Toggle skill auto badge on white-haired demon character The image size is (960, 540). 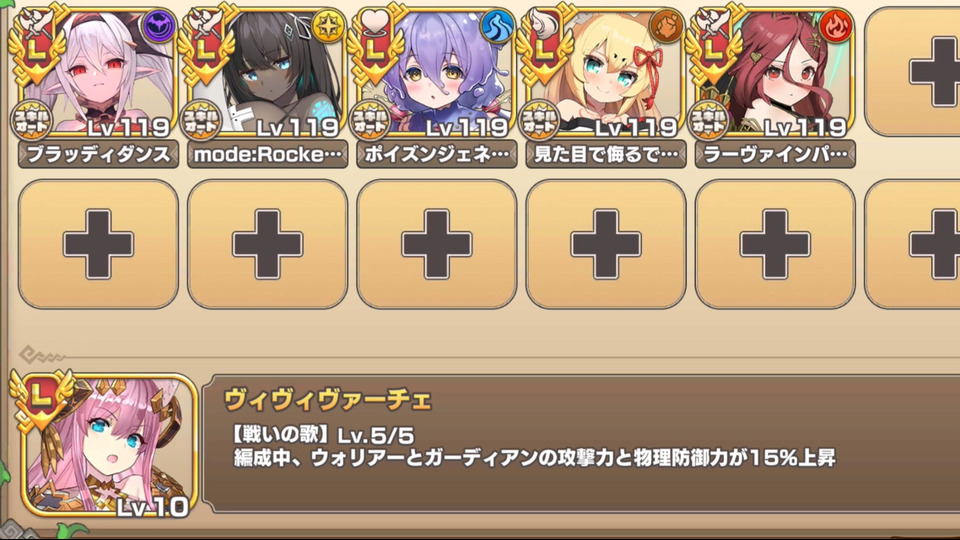pyautogui.click(x=31, y=121)
